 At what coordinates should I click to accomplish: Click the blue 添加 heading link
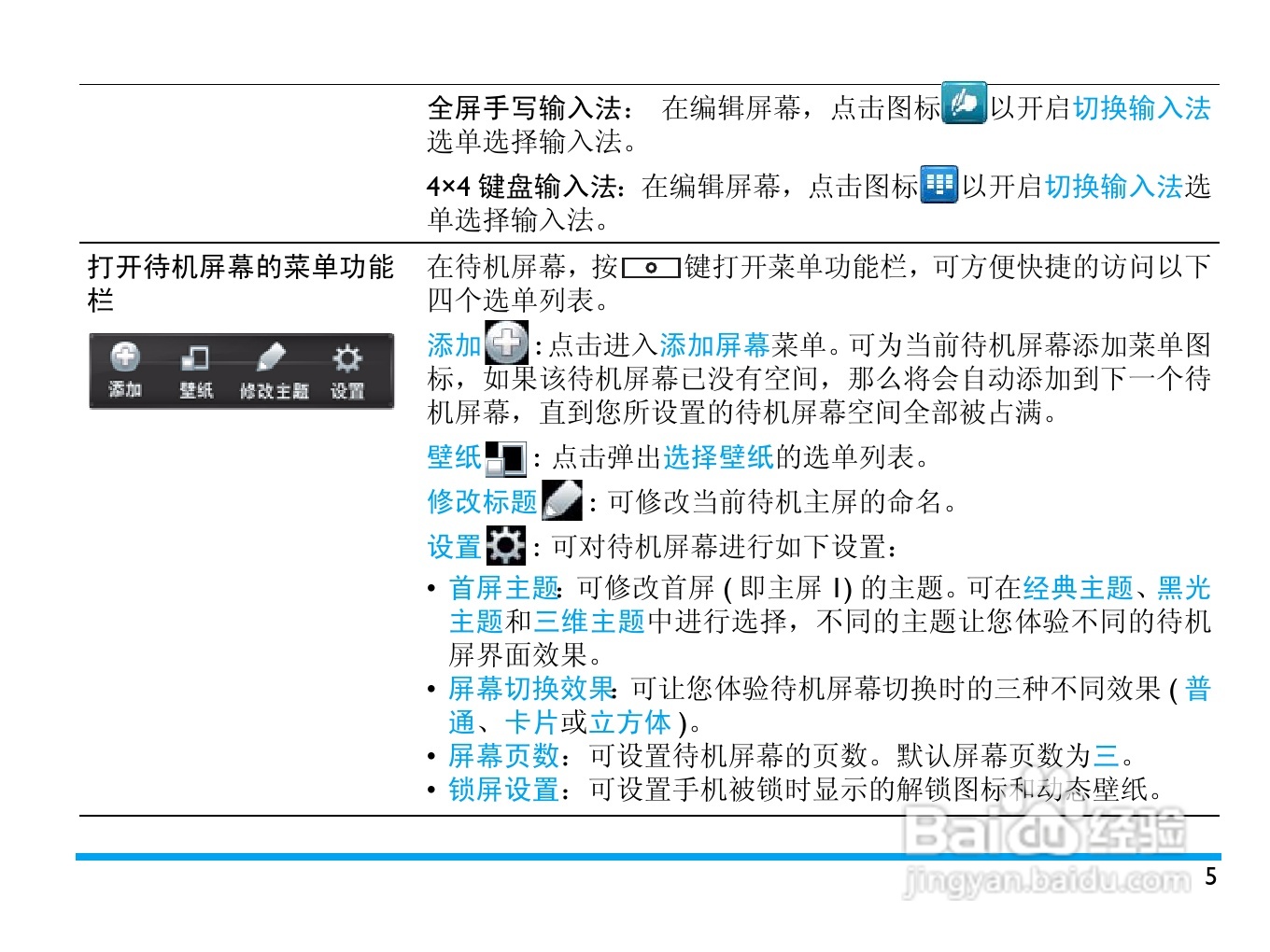[454, 345]
